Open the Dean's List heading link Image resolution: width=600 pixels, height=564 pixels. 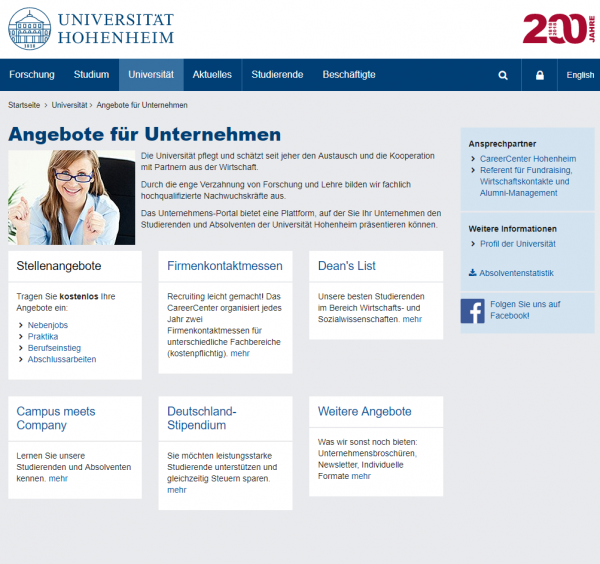[x=347, y=266]
